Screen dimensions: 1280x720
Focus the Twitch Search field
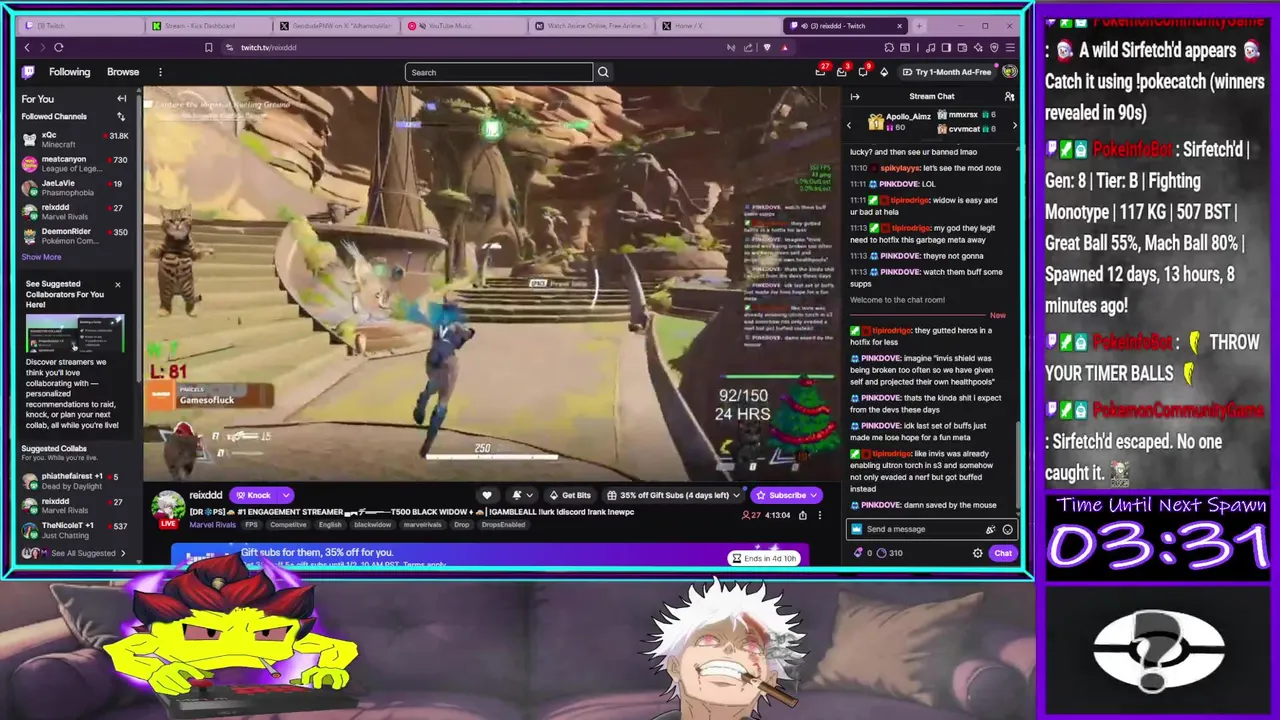point(499,72)
